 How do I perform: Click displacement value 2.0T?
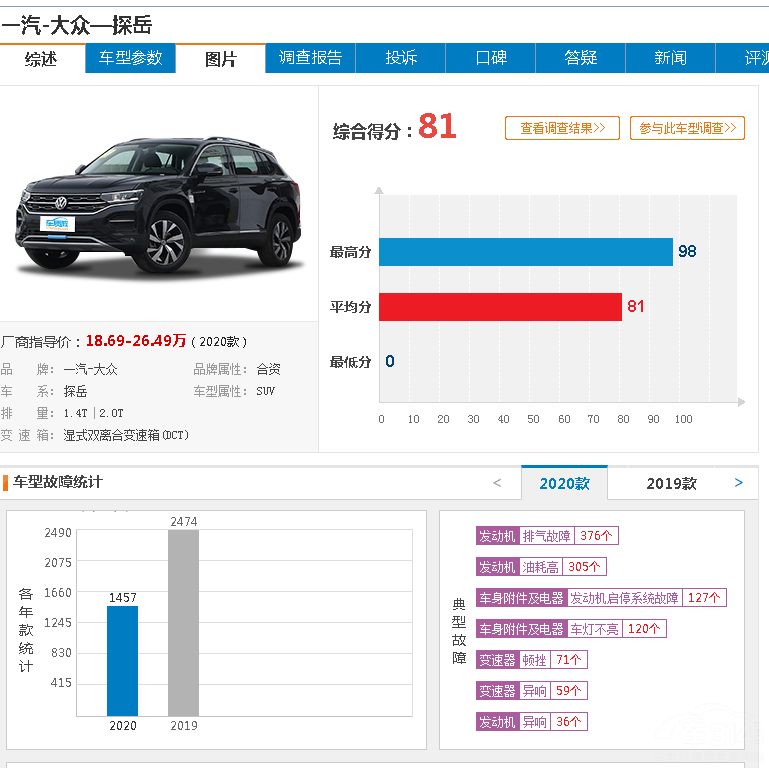coord(111,413)
